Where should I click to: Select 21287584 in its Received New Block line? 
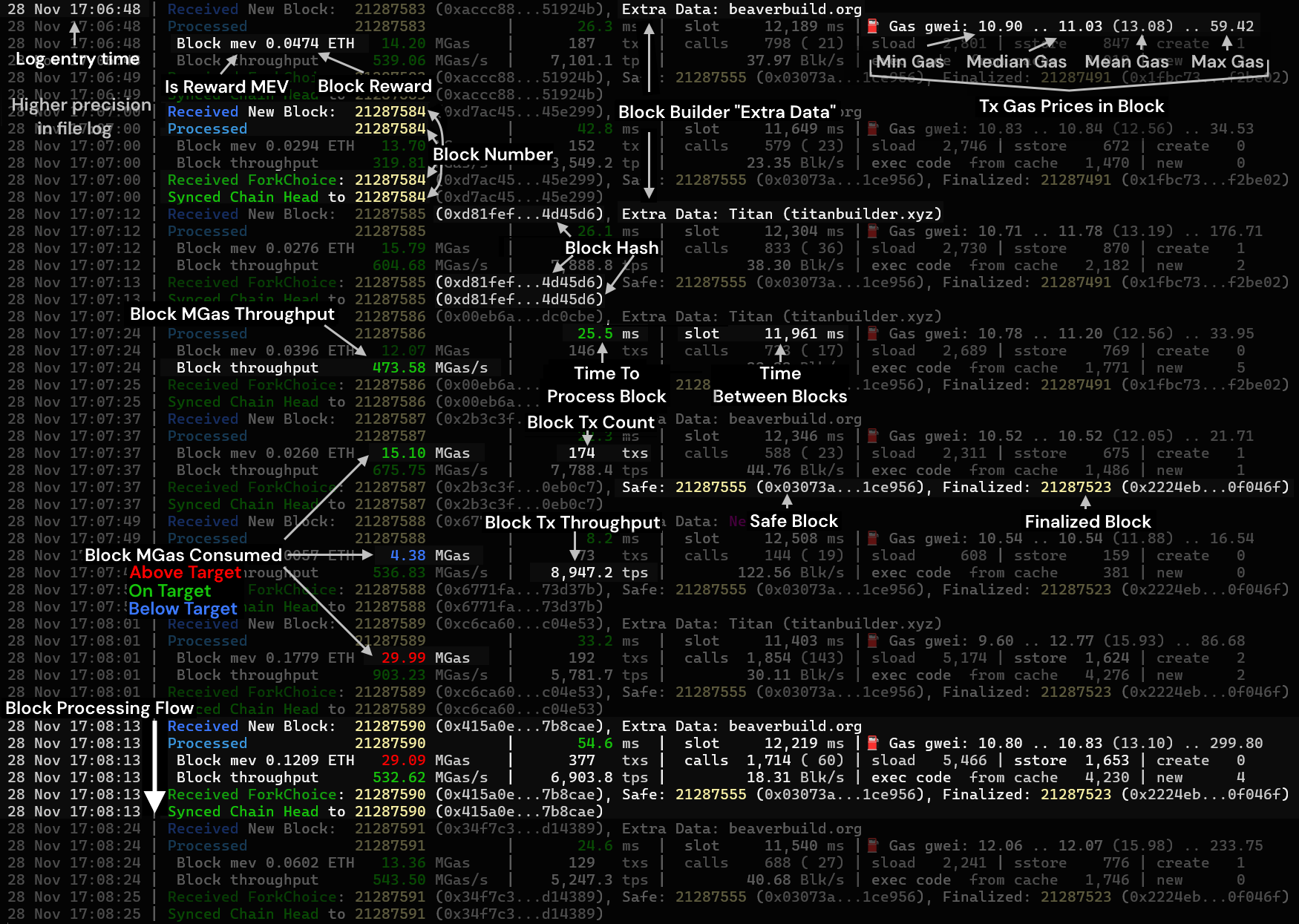coord(390,111)
